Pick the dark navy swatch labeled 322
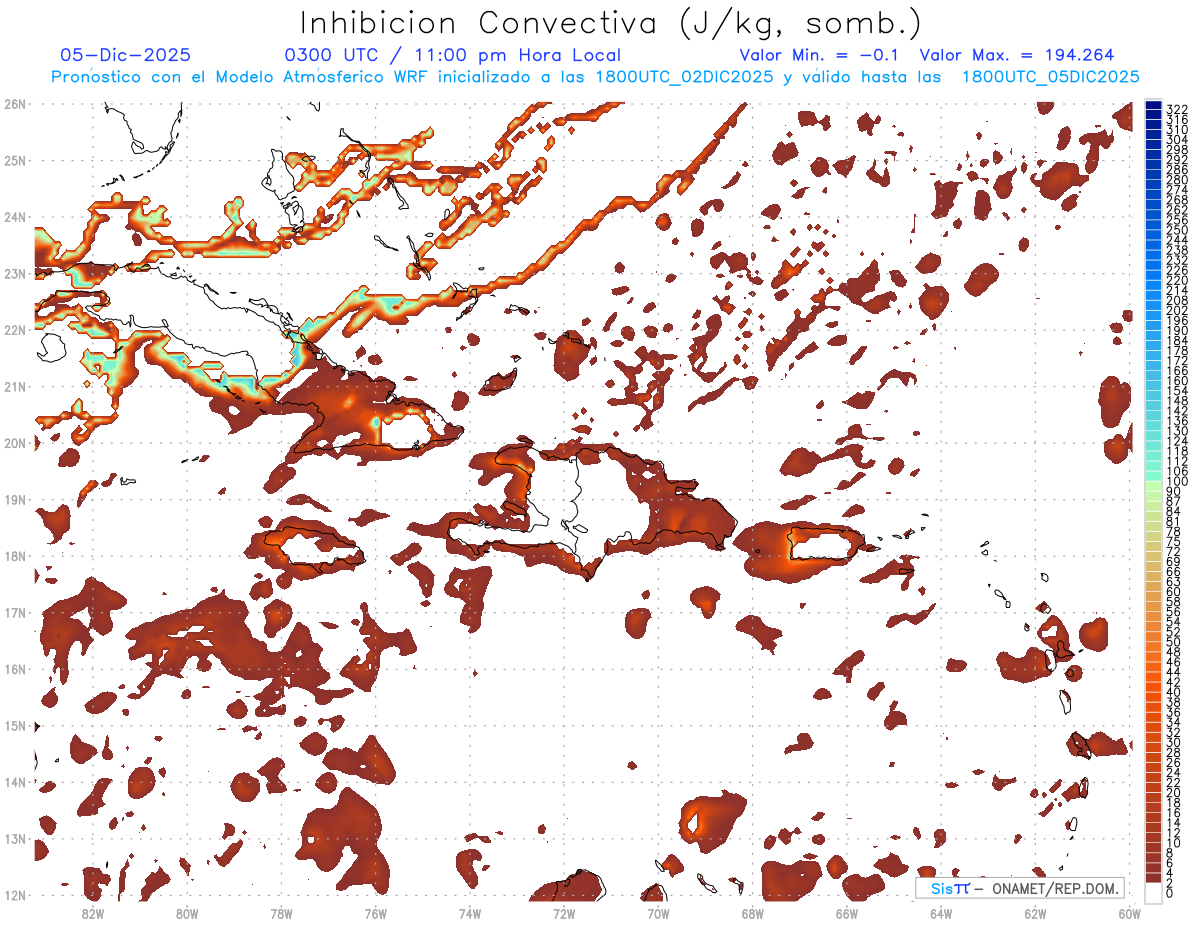Screen dimensions: 1200x927 (x=1154, y=106)
